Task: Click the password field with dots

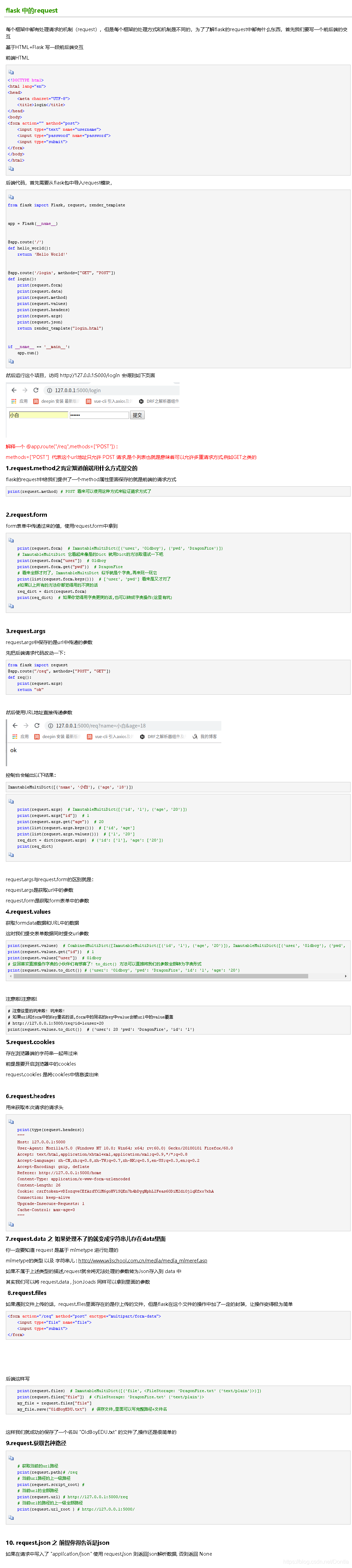Action: click(99, 415)
